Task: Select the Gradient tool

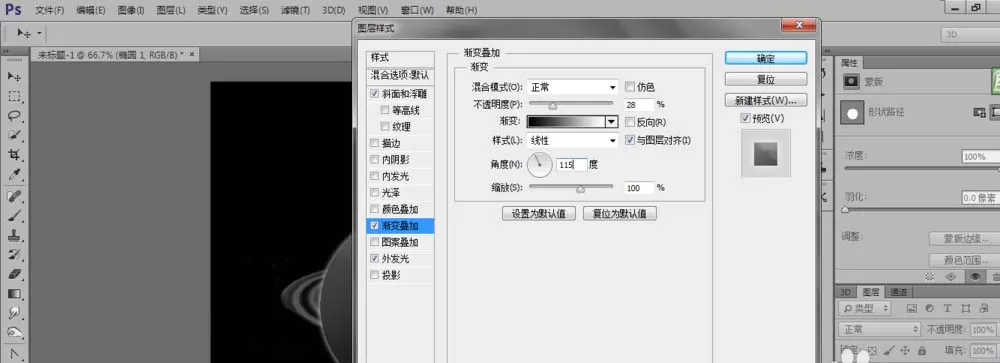Action: pyautogui.click(x=14, y=294)
